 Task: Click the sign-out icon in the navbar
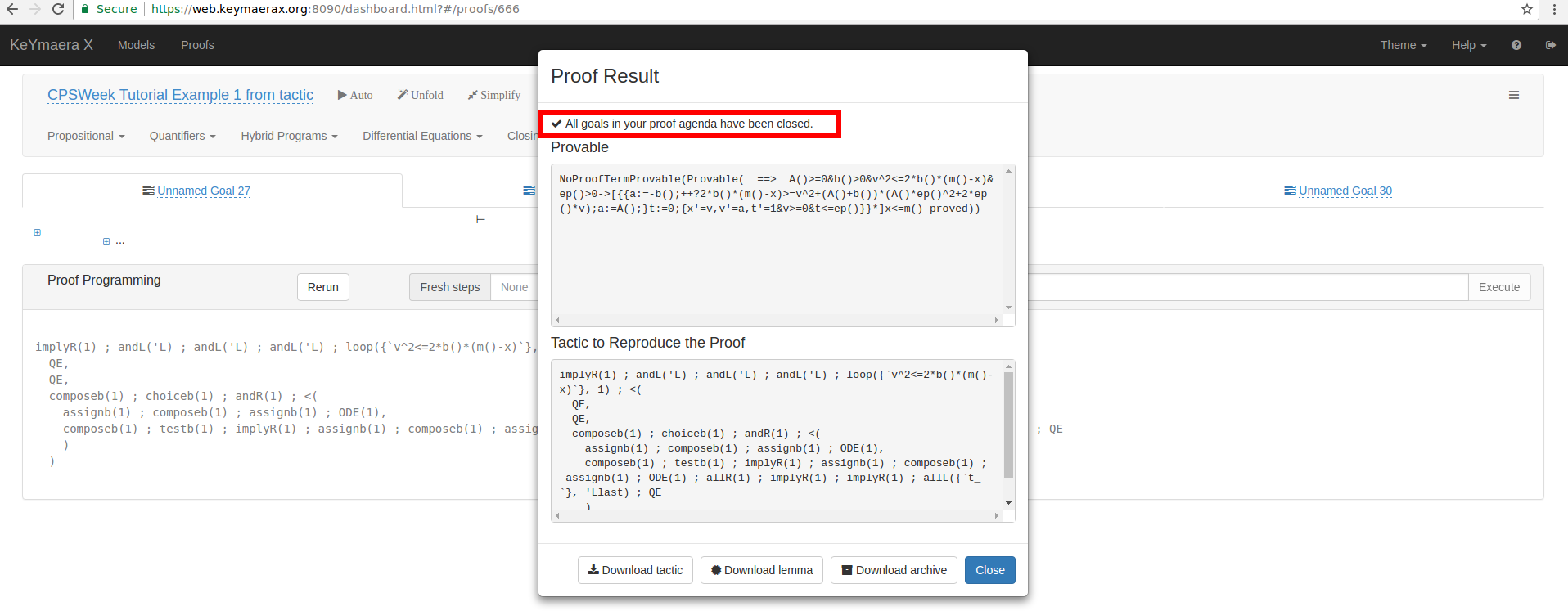(1550, 45)
